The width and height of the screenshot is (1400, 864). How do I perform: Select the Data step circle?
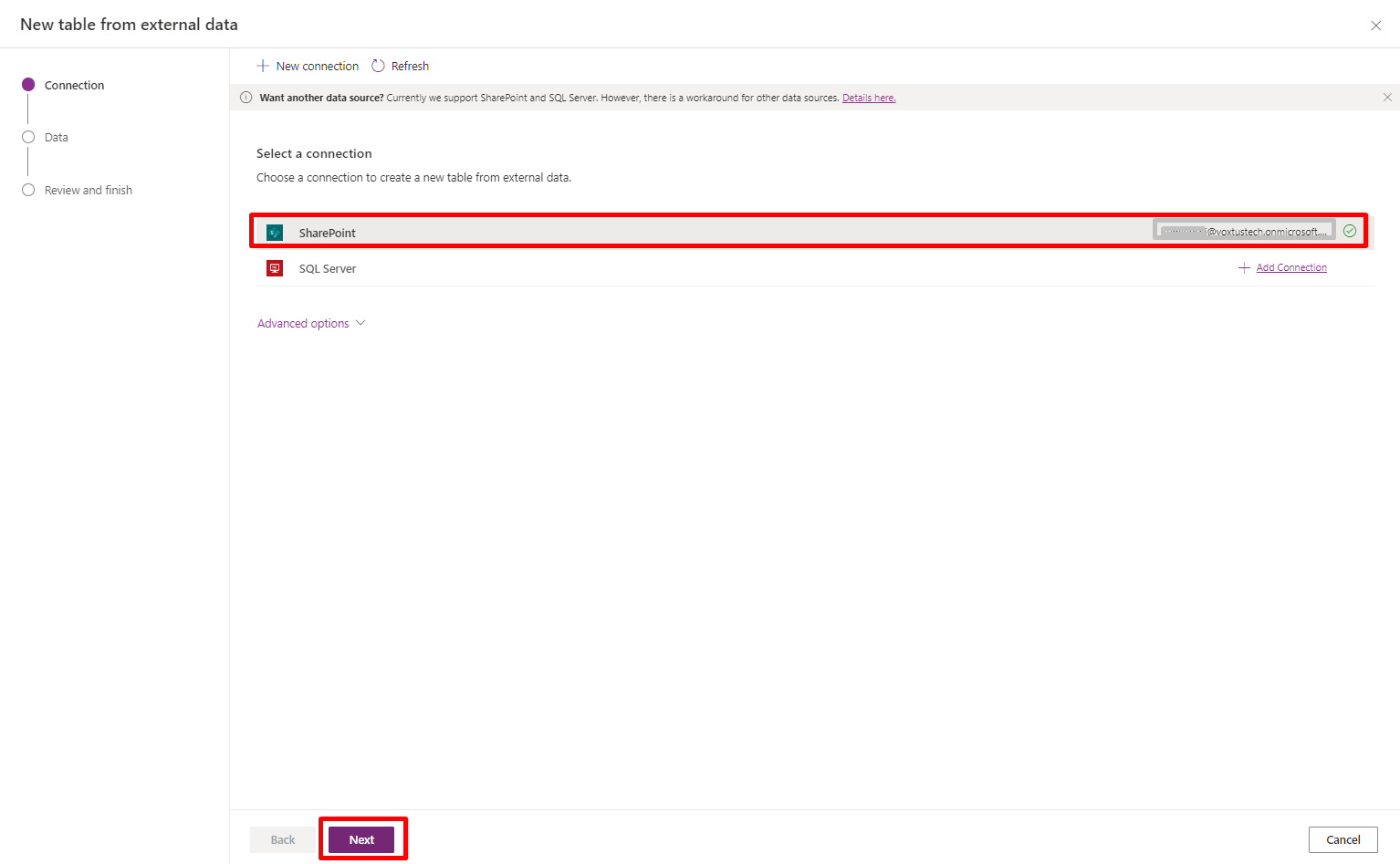coord(28,137)
